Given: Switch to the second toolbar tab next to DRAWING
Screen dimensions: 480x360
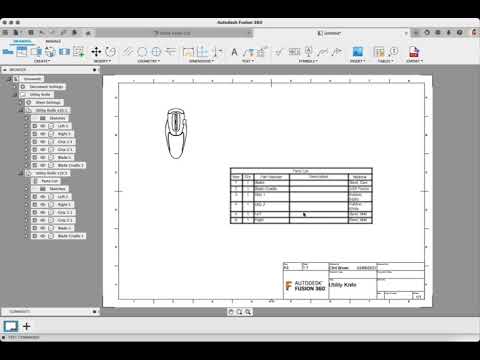Looking at the screenshot, I should coord(53,41).
